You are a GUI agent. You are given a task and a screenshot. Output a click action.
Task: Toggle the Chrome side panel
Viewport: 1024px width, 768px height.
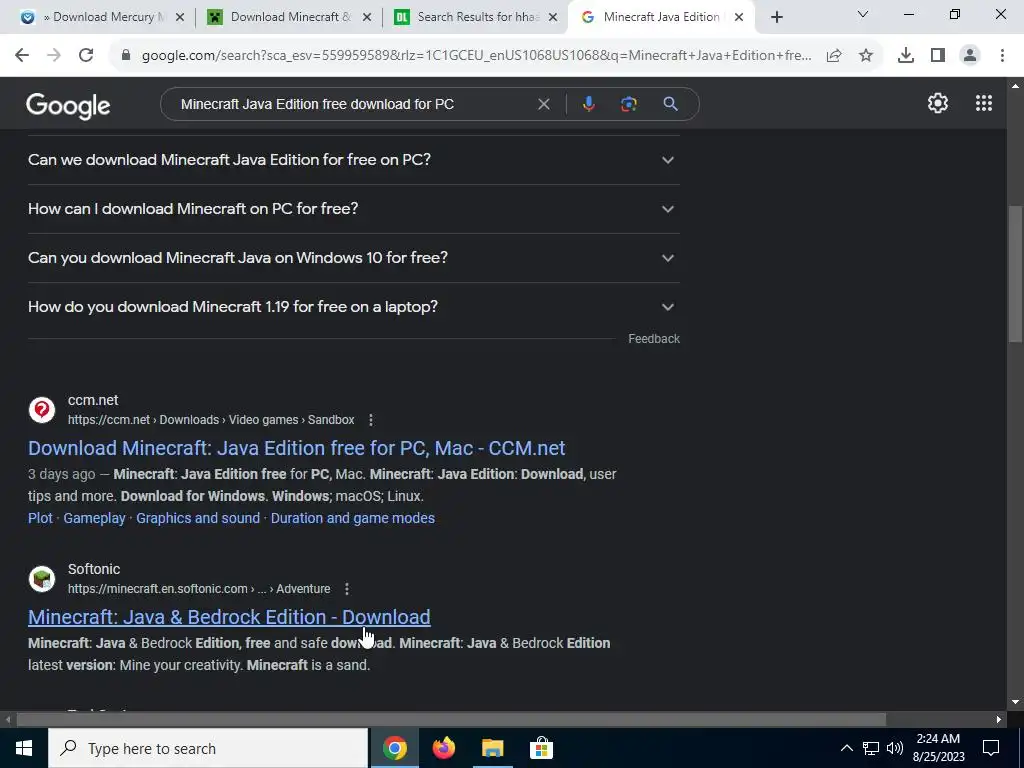pyautogui.click(x=938, y=56)
